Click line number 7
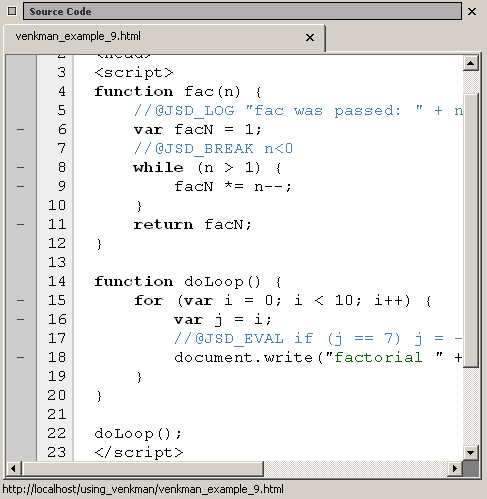 pos(62,148)
